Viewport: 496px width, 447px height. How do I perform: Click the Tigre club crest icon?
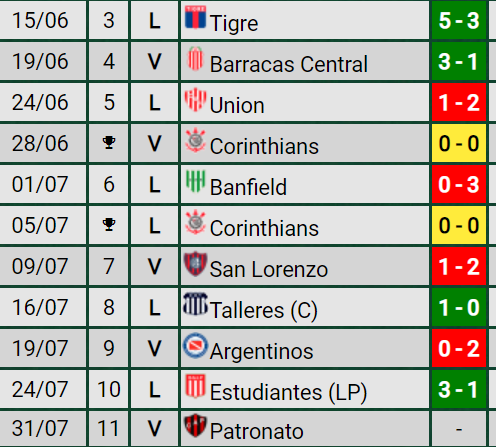pos(195,17)
